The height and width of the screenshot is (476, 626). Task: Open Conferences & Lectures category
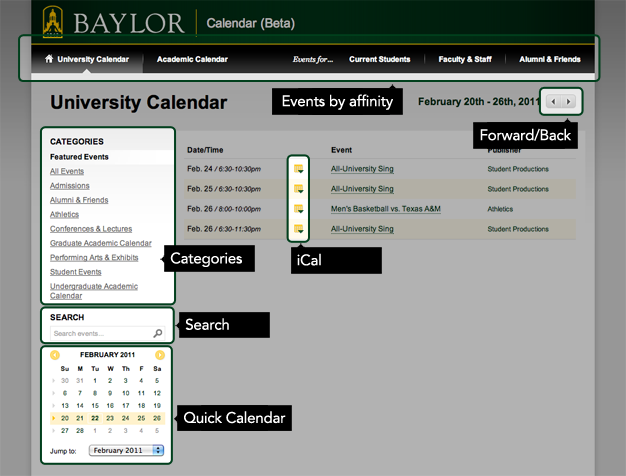pos(91,229)
